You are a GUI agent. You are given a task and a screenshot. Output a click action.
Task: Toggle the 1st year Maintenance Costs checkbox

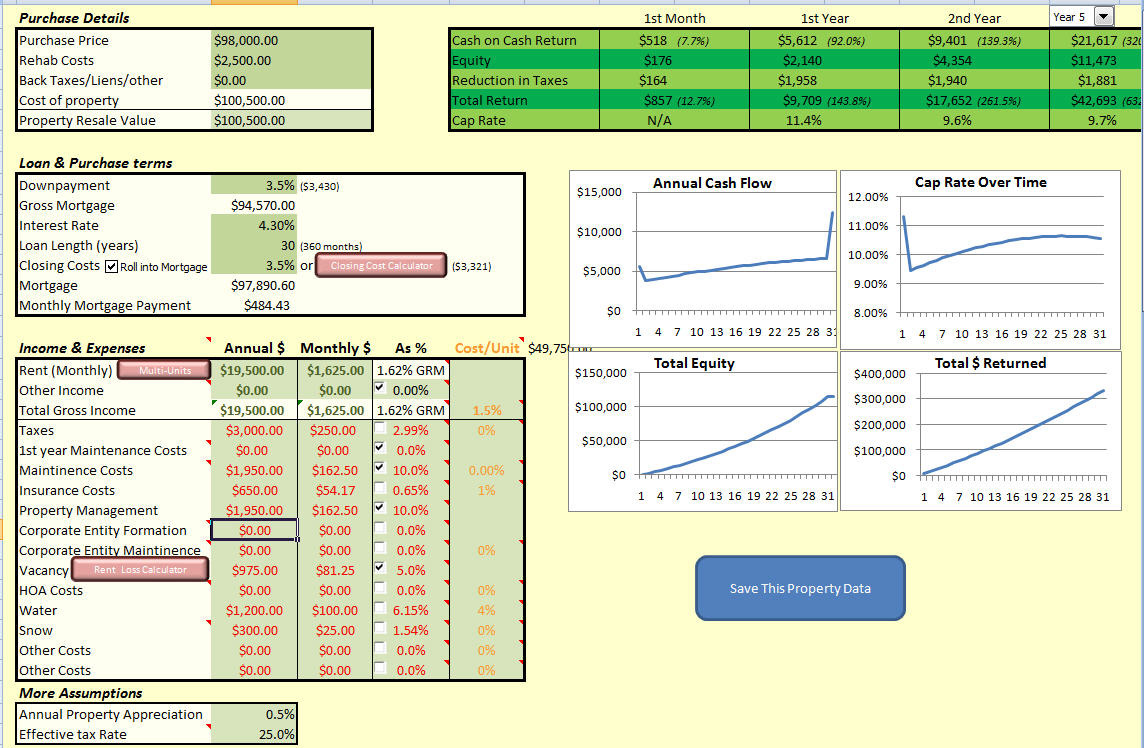(x=380, y=447)
